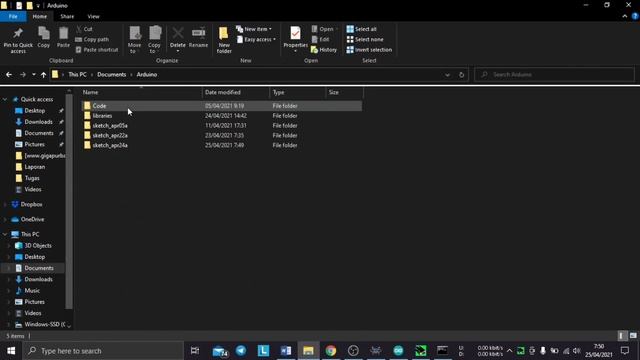Select the sketch_apr22a folder

pyautogui.click(x=222, y=135)
